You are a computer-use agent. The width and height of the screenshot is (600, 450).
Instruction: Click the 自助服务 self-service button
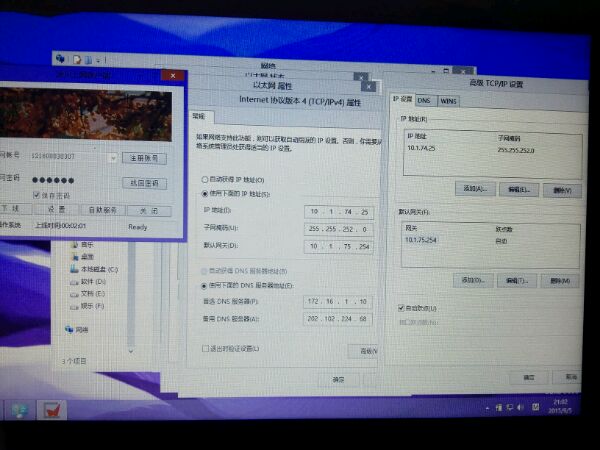(103, 210)
